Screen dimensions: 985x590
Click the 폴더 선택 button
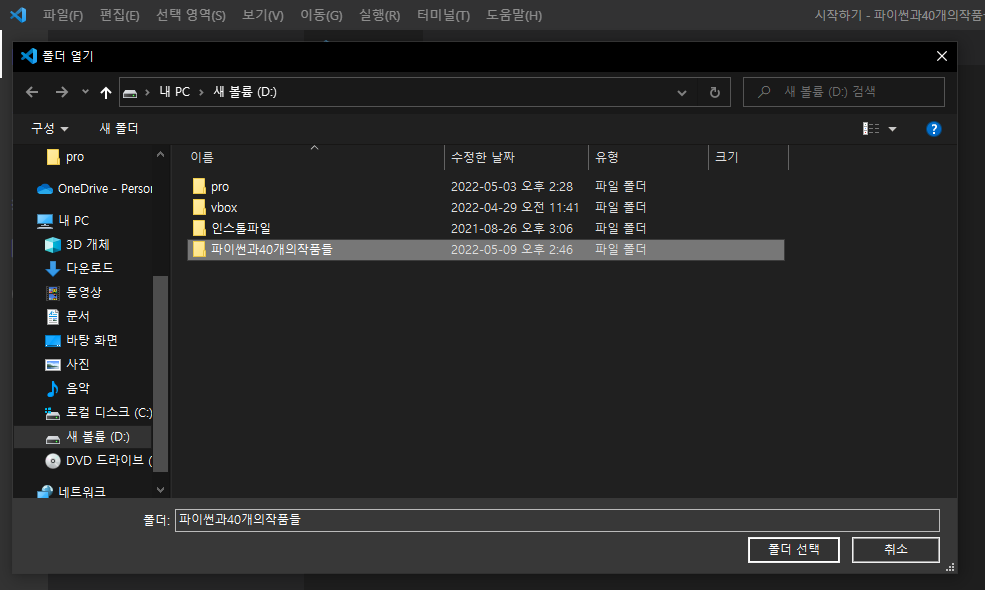(793, 549)
